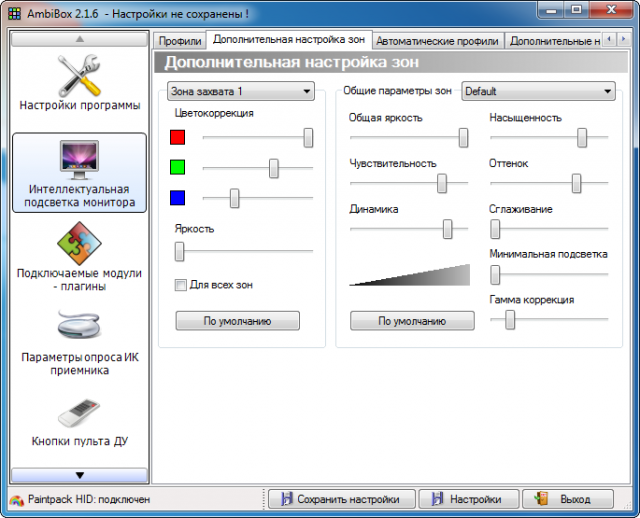Open the Default zone parameters dropdown
Screen dimensions: 640x518
pyautogui.click(x=538, y=91)
